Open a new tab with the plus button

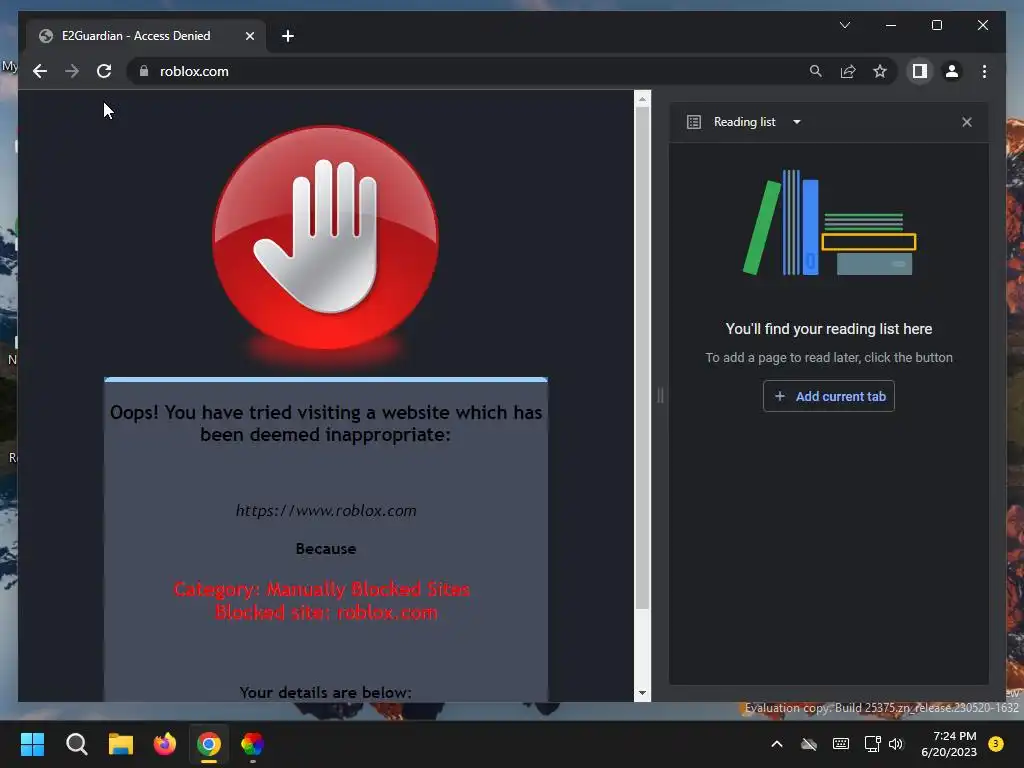[287, 36]
